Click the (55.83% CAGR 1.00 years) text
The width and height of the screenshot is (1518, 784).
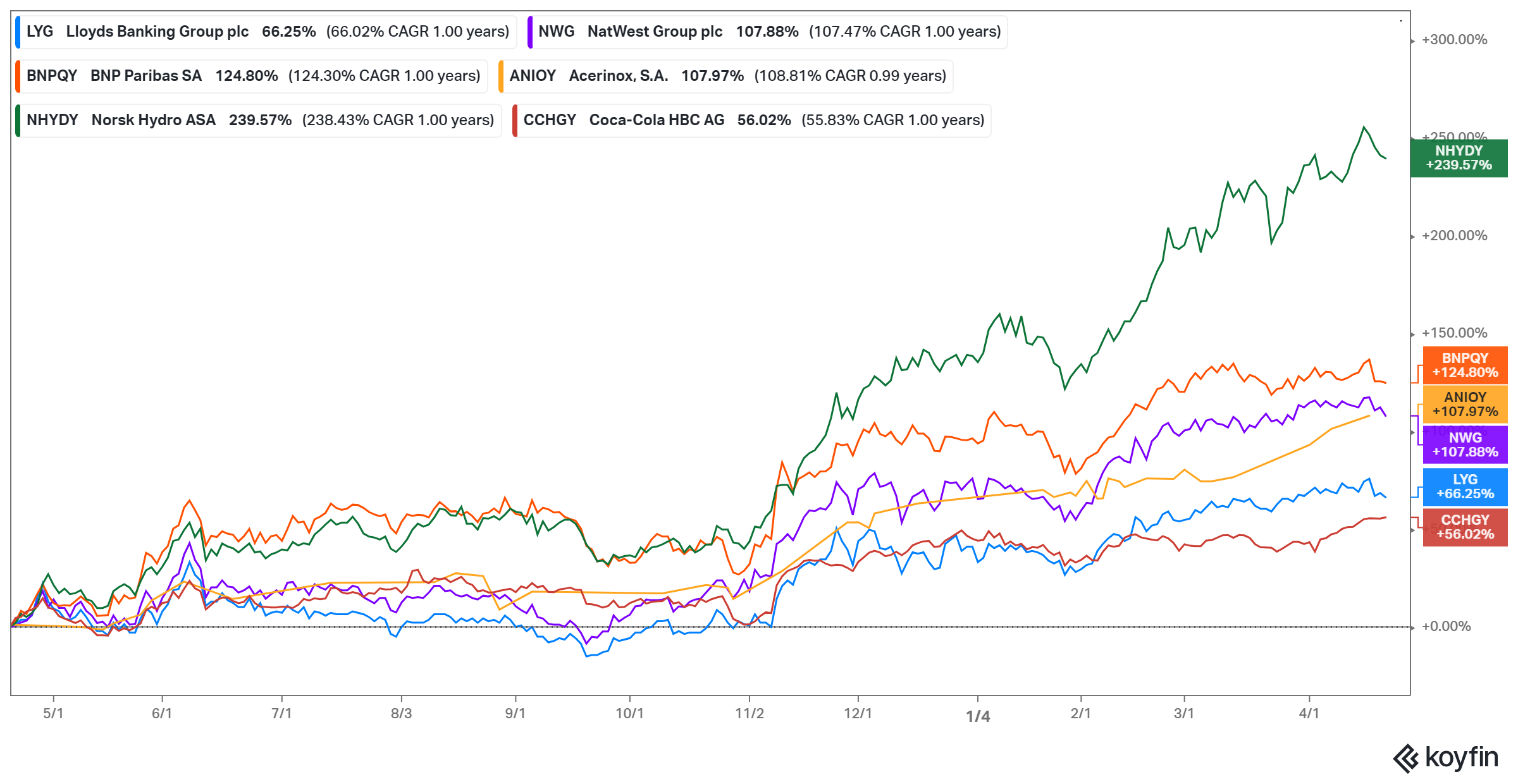click(x=893, y=120)
